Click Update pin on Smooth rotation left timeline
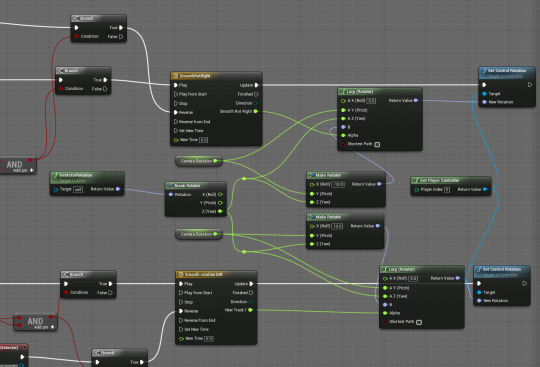This screenshot has height=367, width=540. (x=251, y=284)
